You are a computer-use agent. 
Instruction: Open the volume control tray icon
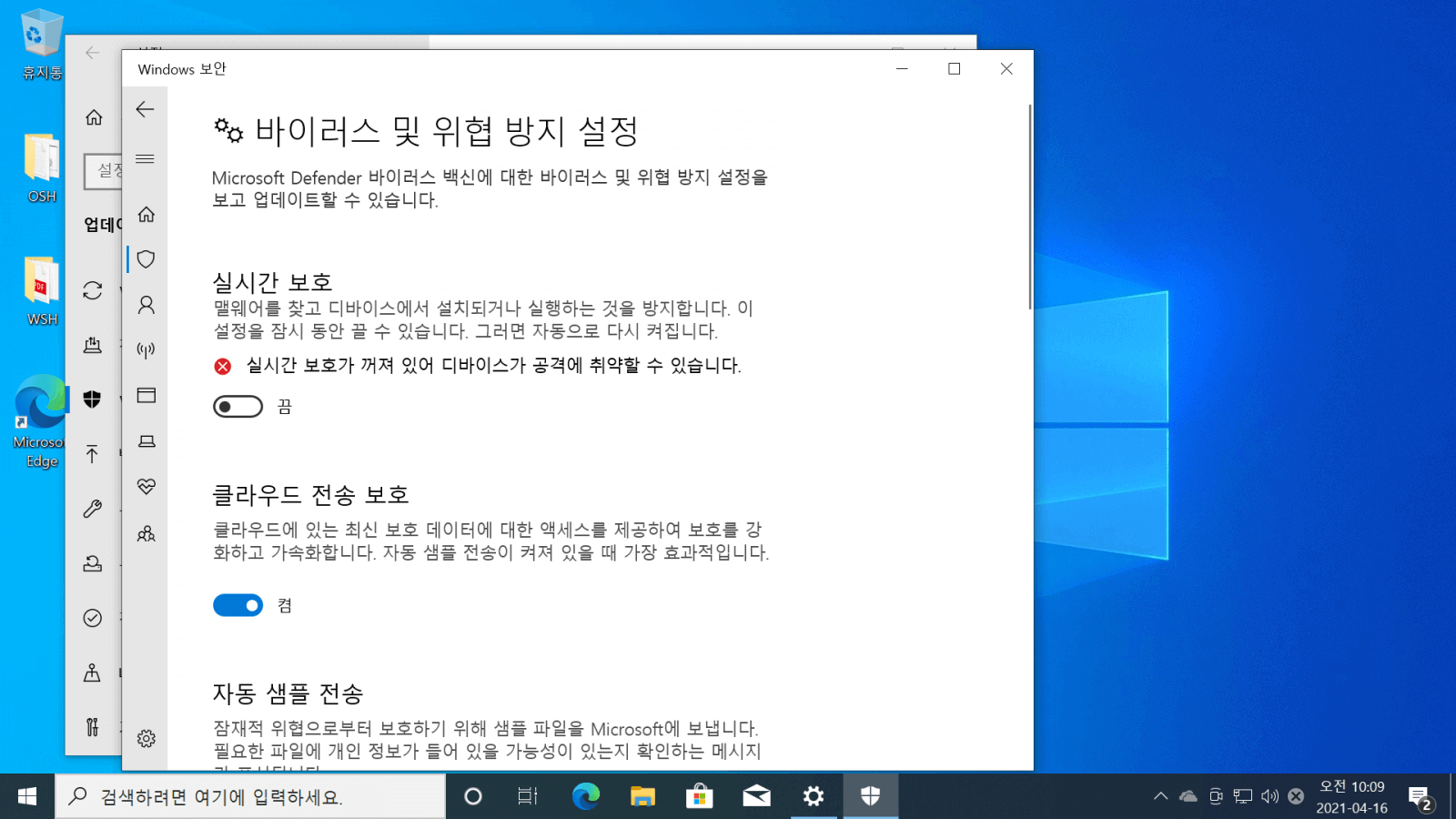tap(1269, 796)
